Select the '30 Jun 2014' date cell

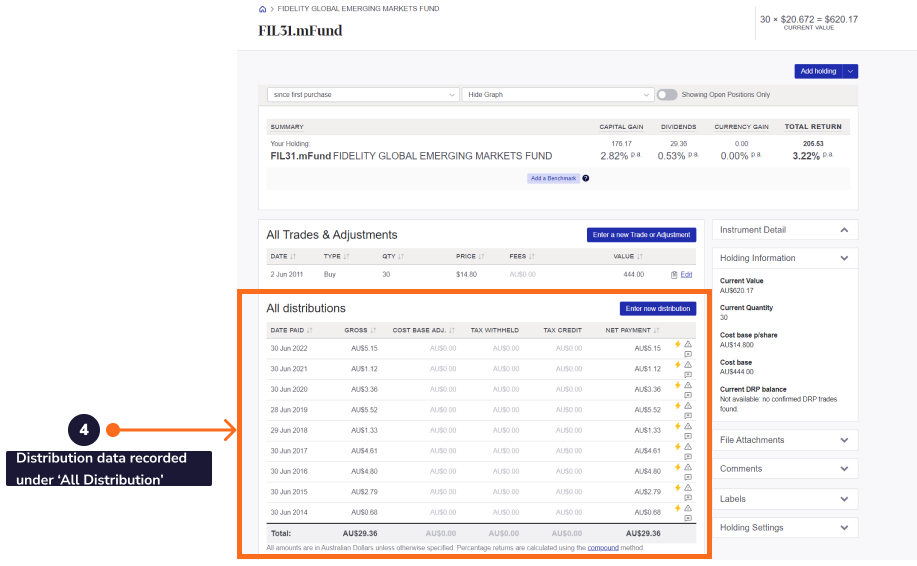(289, 512)
